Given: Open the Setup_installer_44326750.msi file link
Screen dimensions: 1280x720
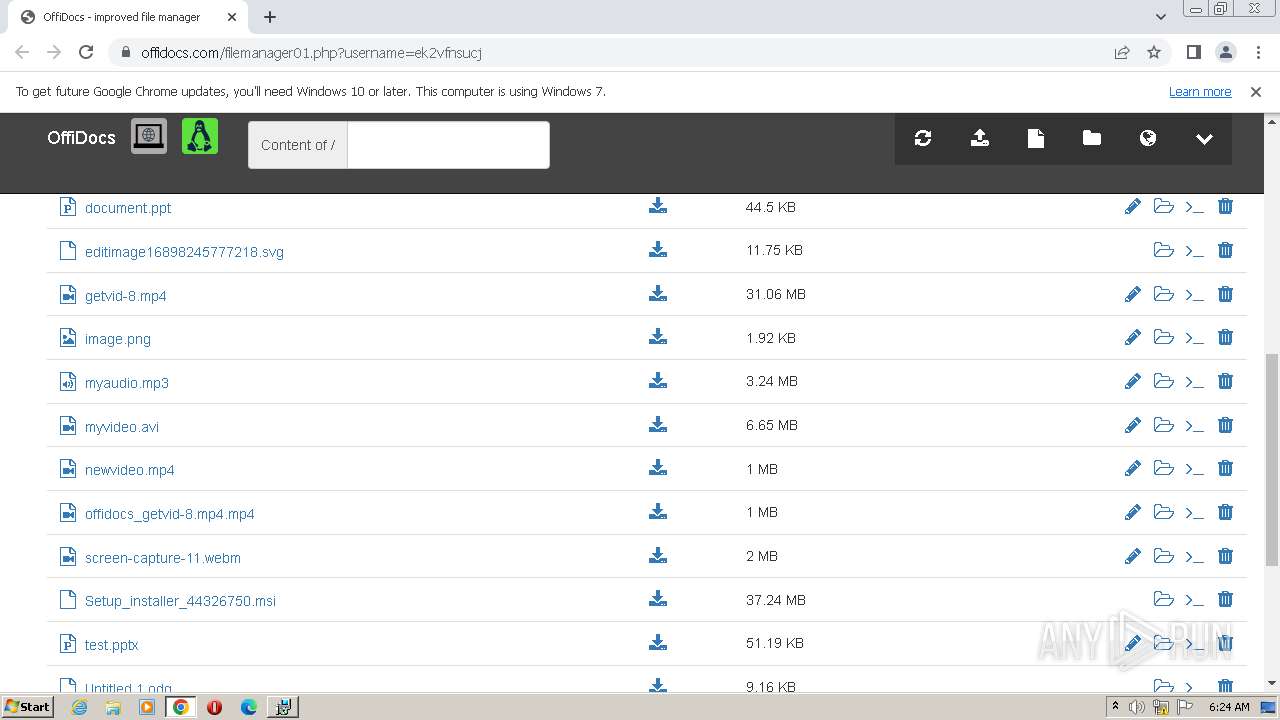Looking at the screenshot, I should [x=180, y=601].
